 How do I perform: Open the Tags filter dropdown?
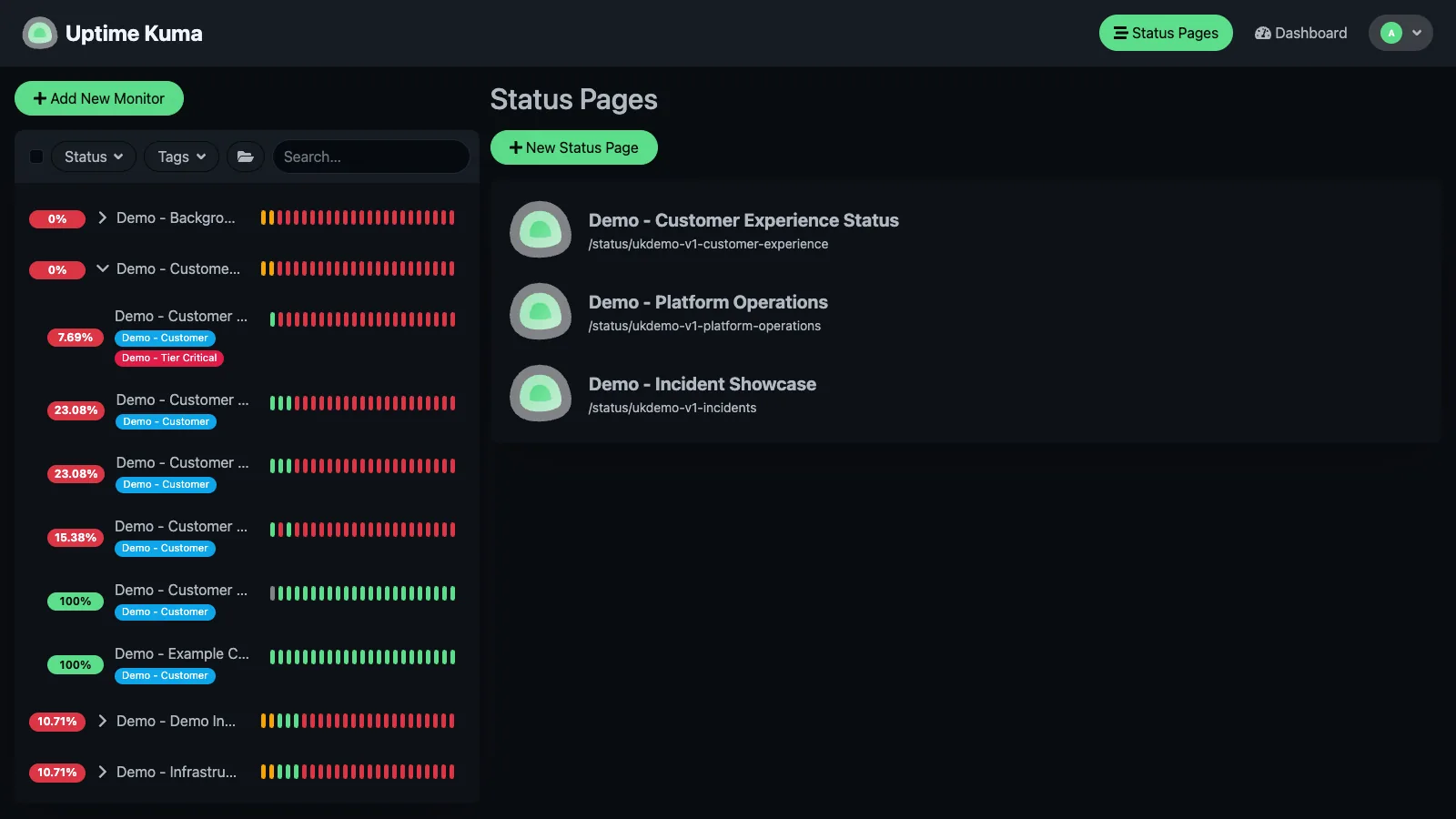(x=182, y=157)
